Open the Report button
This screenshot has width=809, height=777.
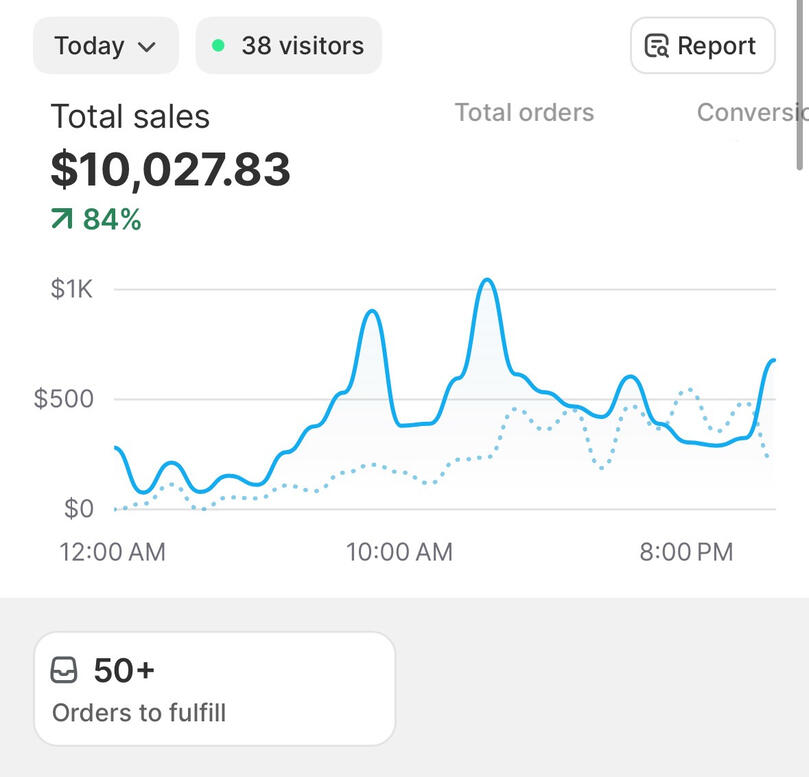[x=702, y=46]
